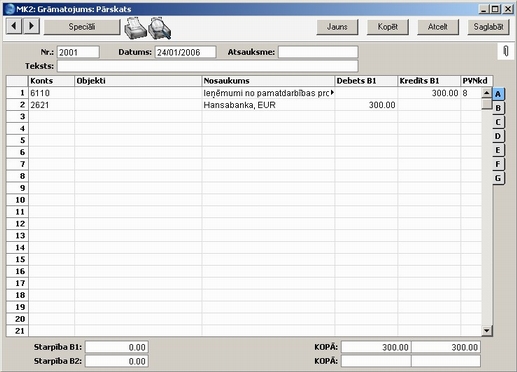Click the print preview magnifier icon
The image size is (517, 372).
click(160, 28)
